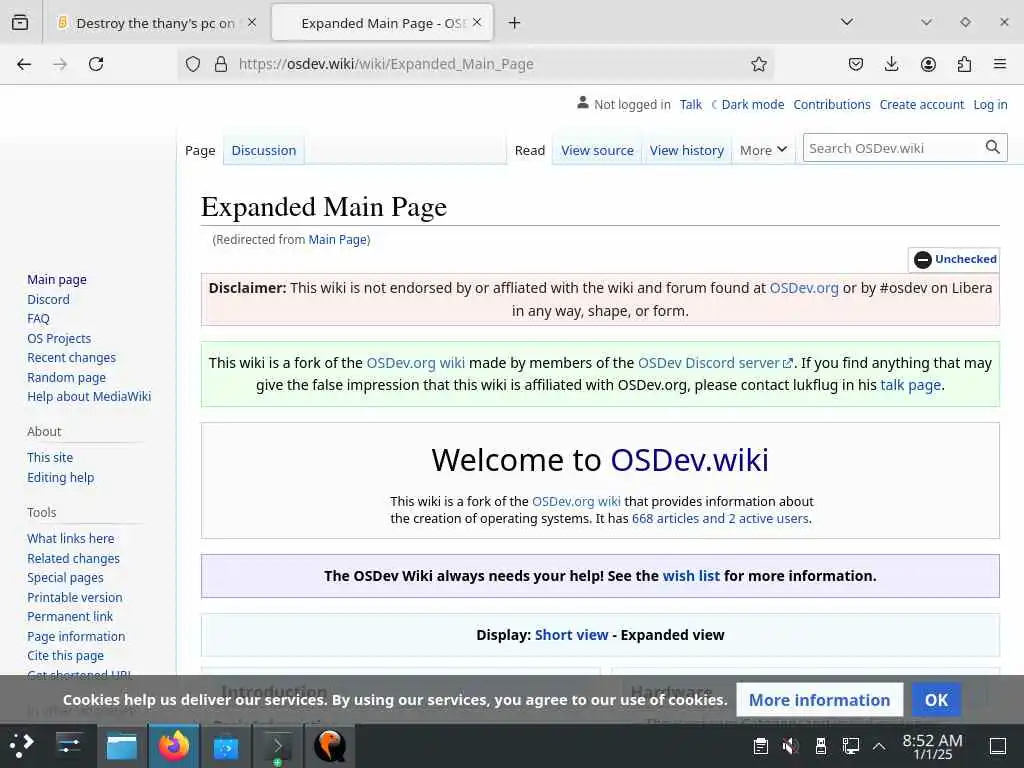Click the clock showing 8:52 AM
Screen dimensions: 1024x768
pyautogui.click(x=932, y=746)
